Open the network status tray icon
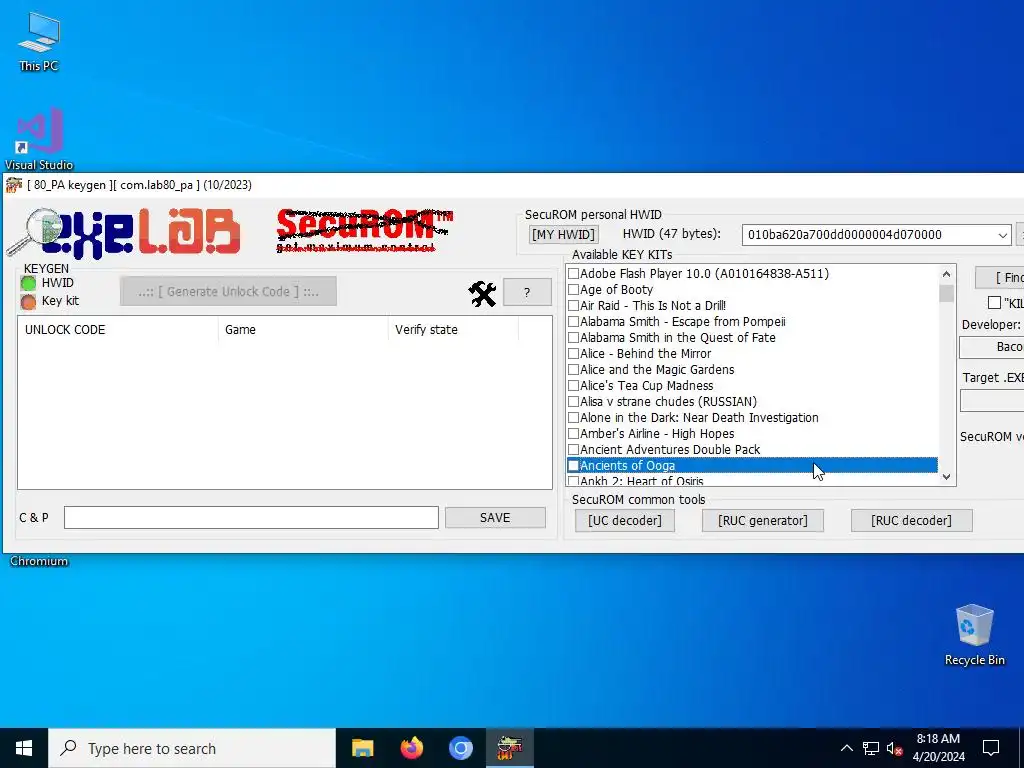The height and width of the screenshot is (768, 1024). (x=871, y=748)
